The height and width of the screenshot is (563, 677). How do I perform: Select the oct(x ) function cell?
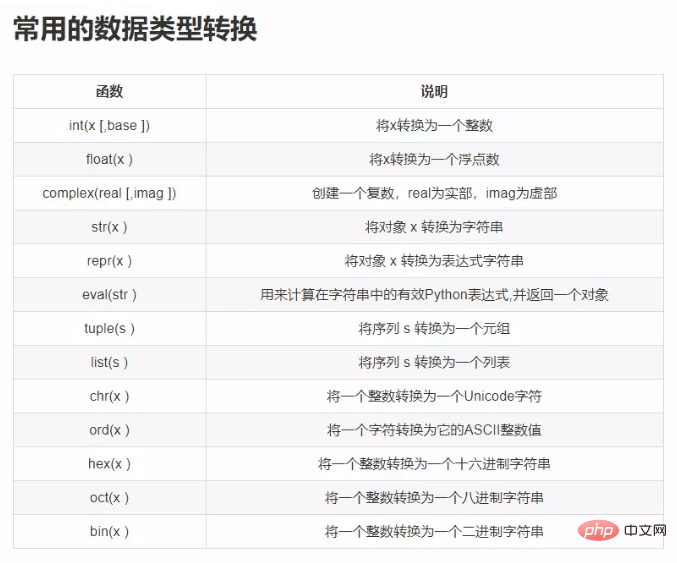click(110, 497)
